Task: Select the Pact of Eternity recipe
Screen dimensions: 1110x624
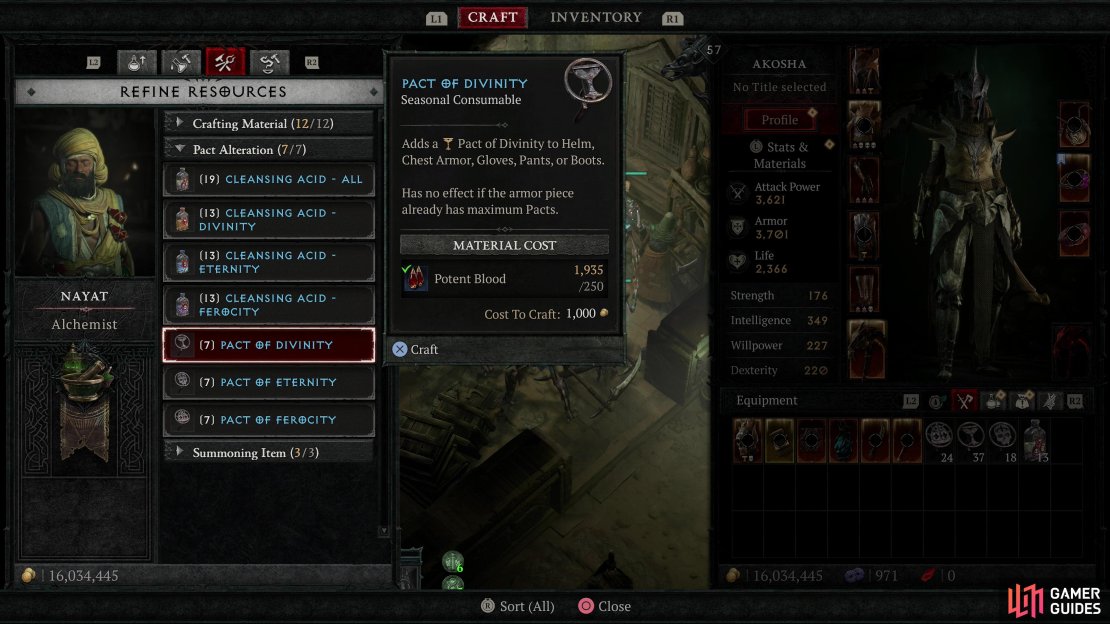Action: 269,382
